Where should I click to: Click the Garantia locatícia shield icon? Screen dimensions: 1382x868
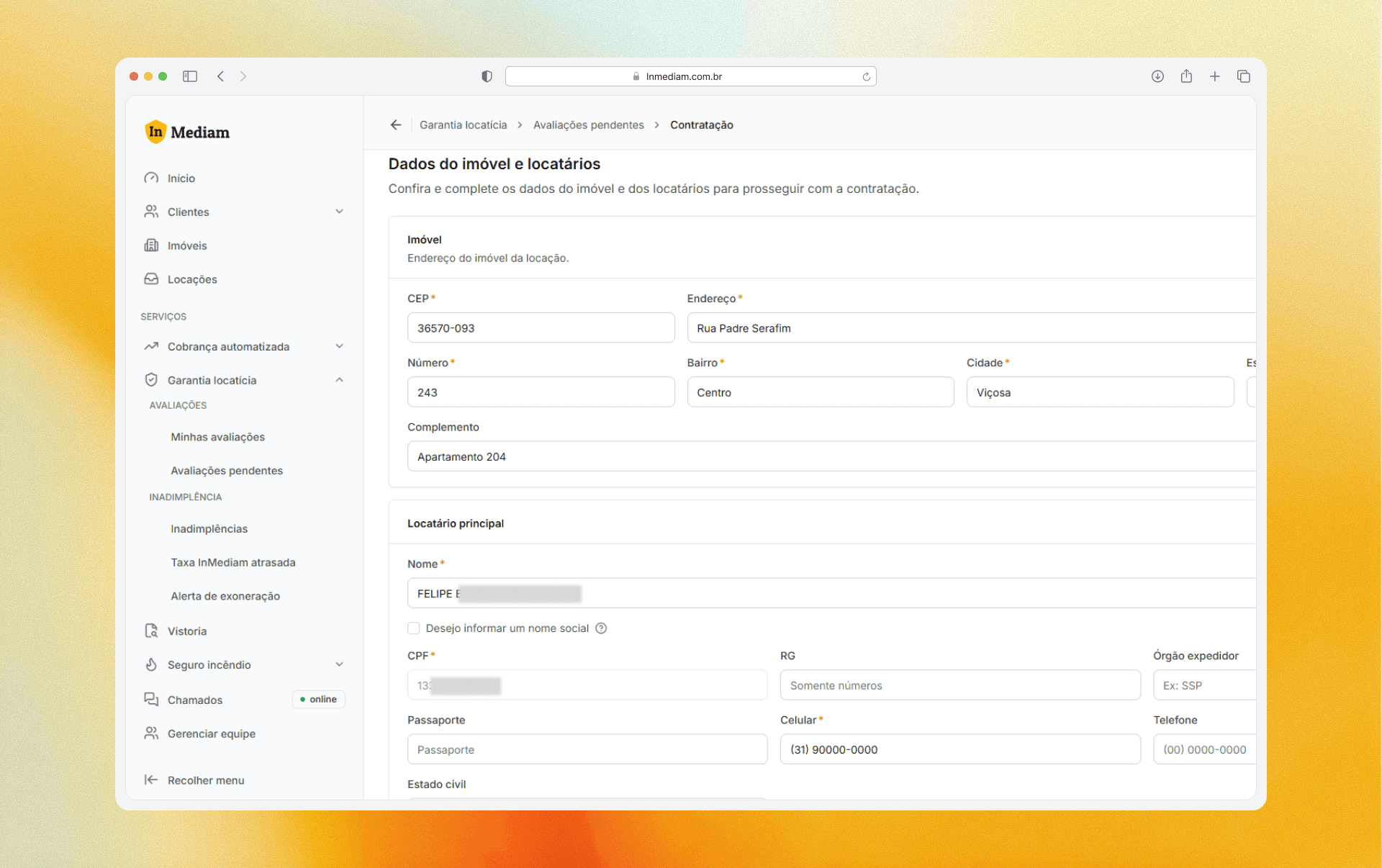[151, 380]
